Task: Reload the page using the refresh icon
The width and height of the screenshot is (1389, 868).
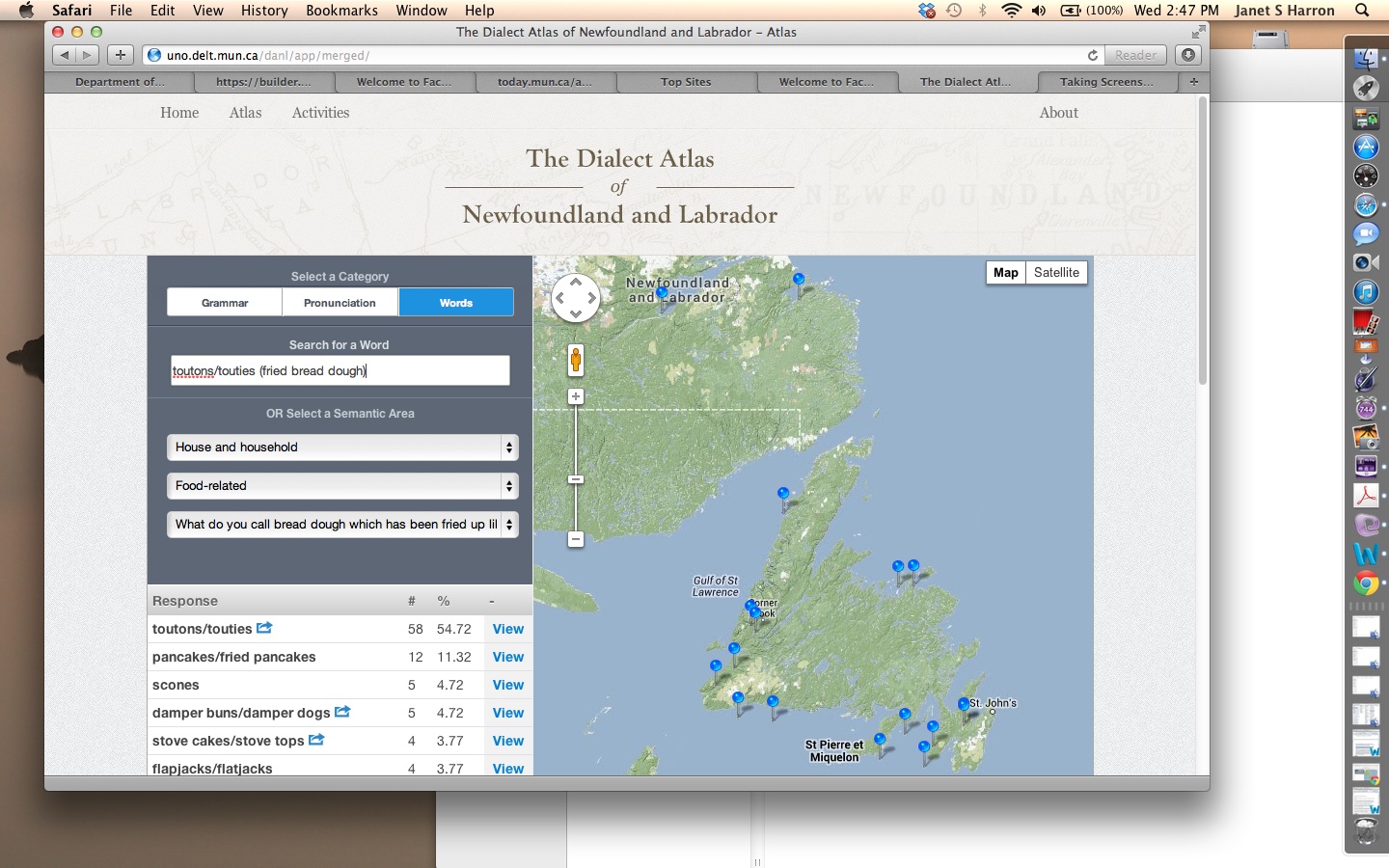Action: coord(1092,55)
